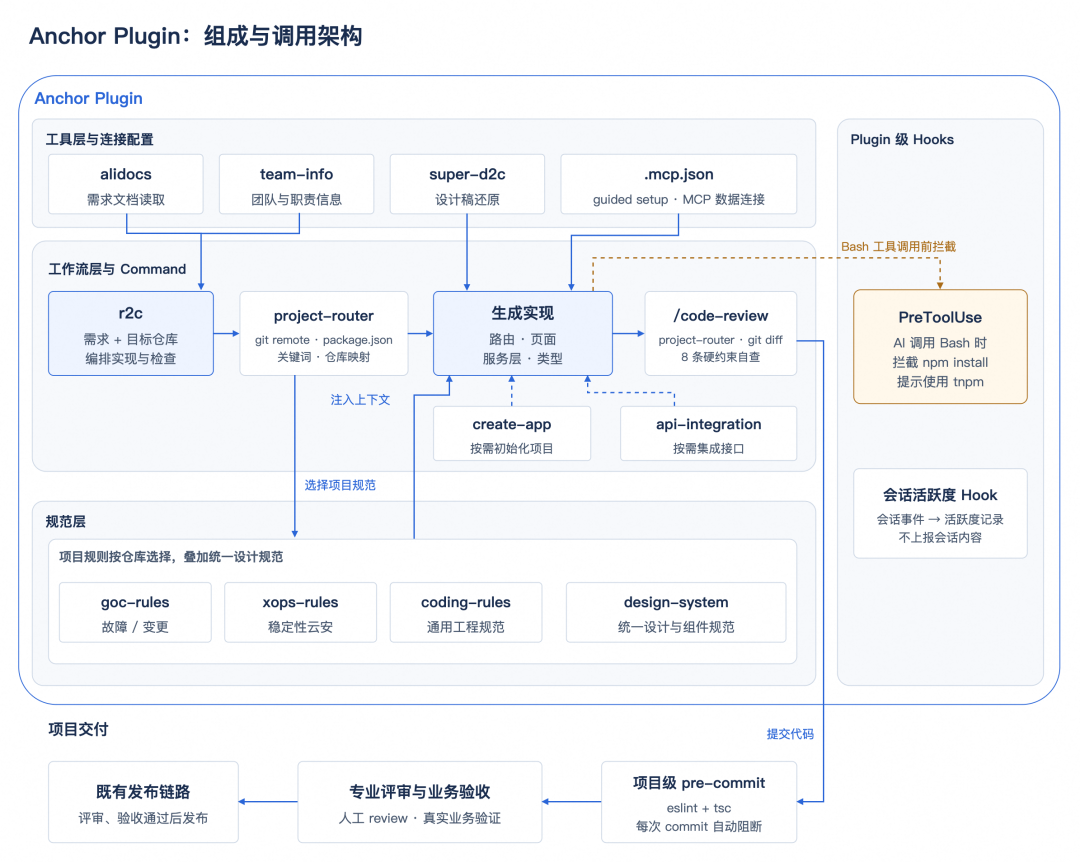
Task: Click the 'Plugin 级 Hooks' title
Action: 902,139
